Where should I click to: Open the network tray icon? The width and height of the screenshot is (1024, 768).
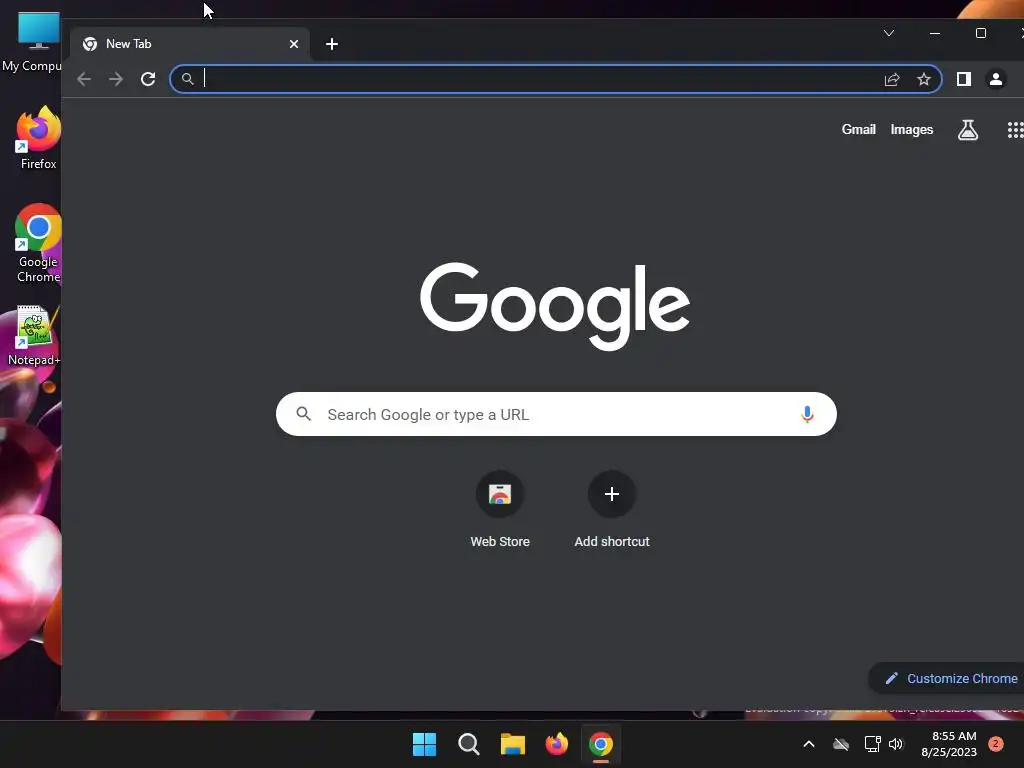(x=872, y=744)
